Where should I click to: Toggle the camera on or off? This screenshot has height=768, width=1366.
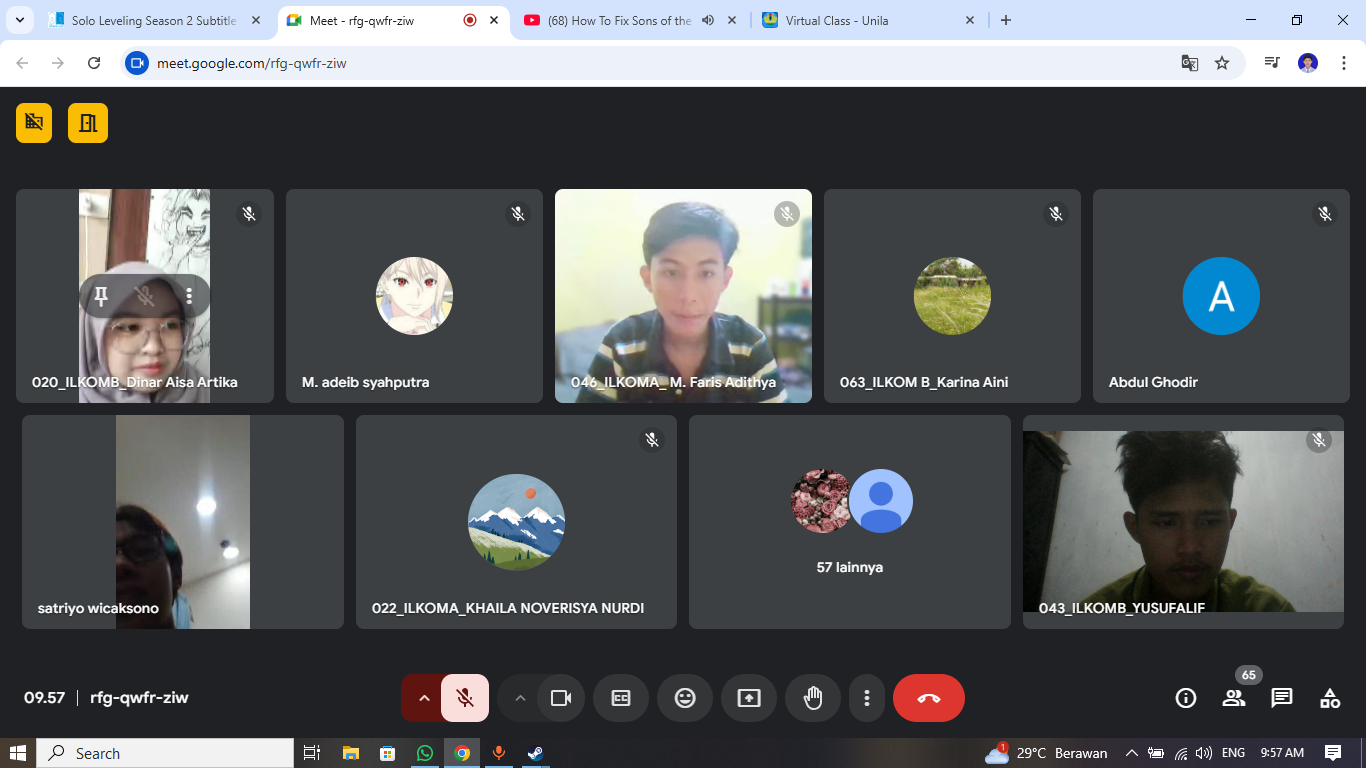561,698
